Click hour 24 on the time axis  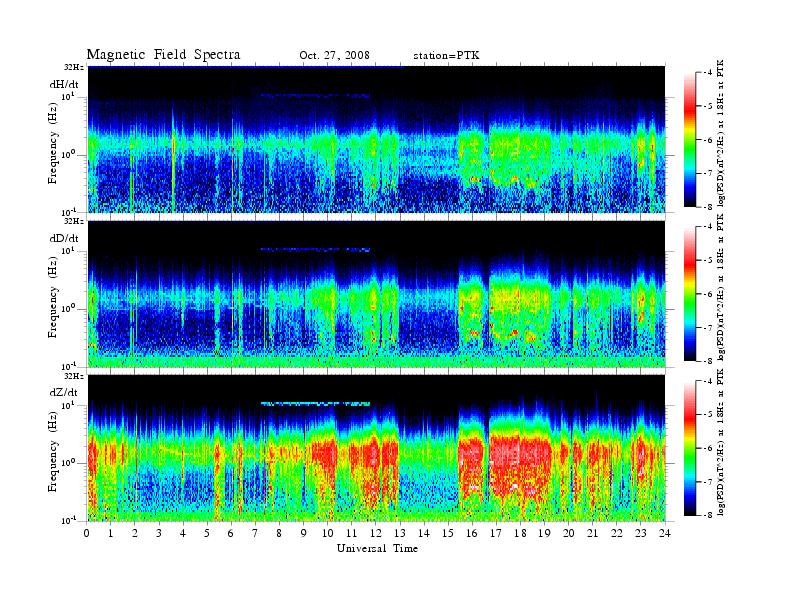665,533
